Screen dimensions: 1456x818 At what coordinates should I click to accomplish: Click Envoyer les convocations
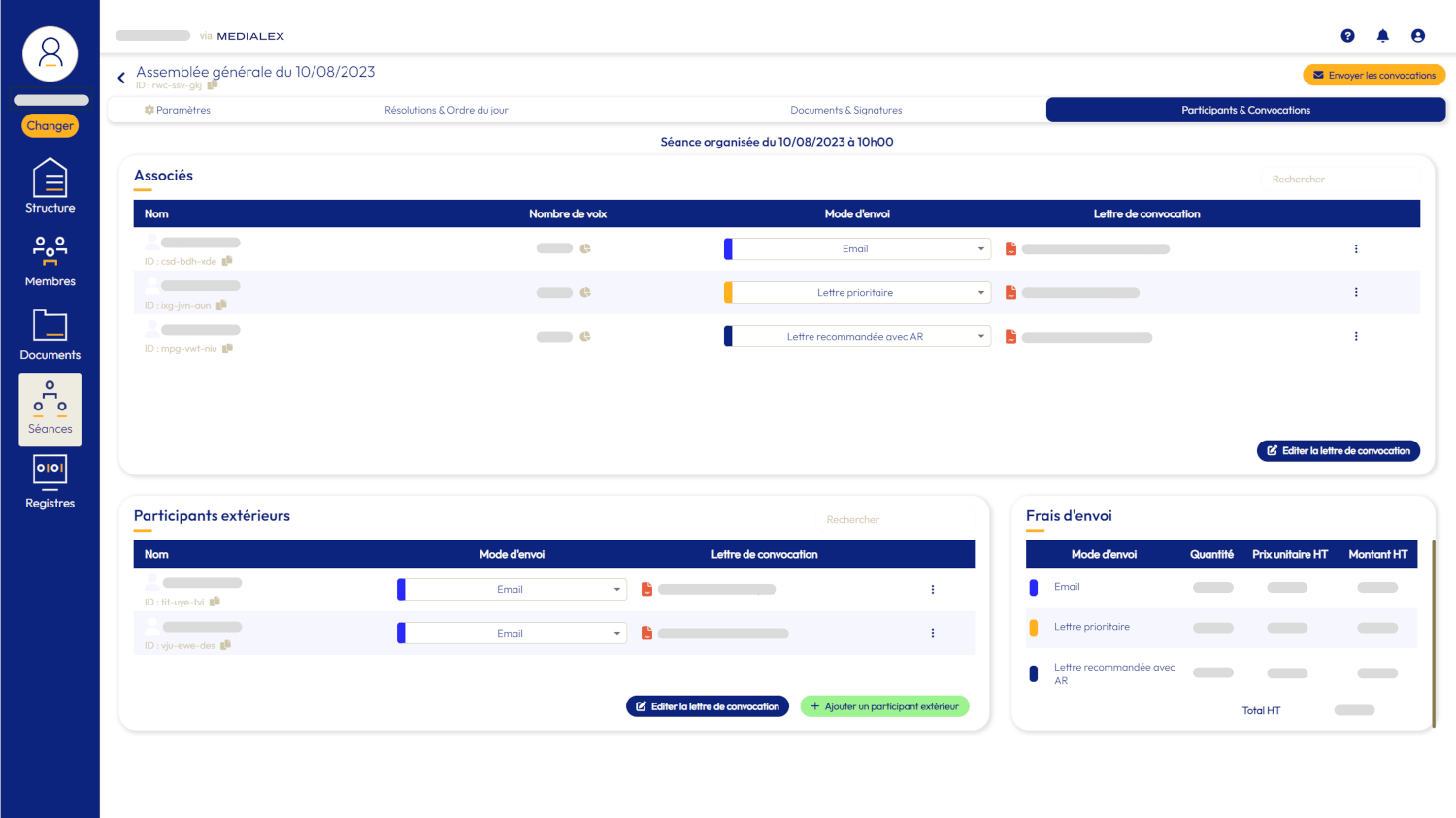(x=1373, y=74)
